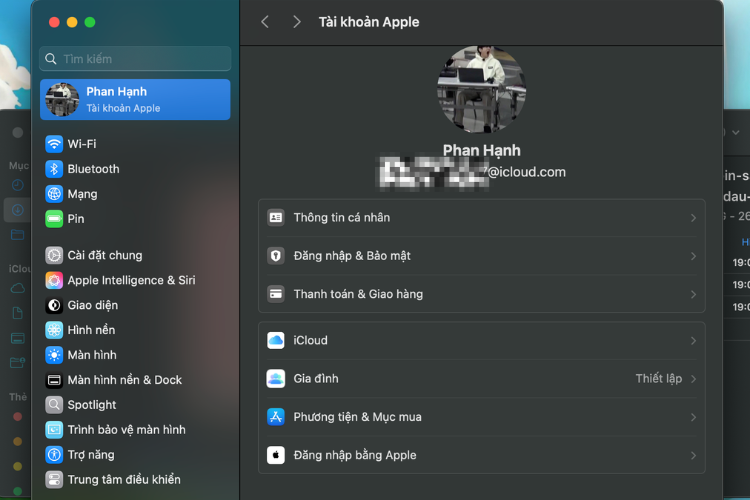Select Mạng label in sidebar
The height and width of the screenshot is (500, 750).
pyautogui.click(x=82, y=194)
